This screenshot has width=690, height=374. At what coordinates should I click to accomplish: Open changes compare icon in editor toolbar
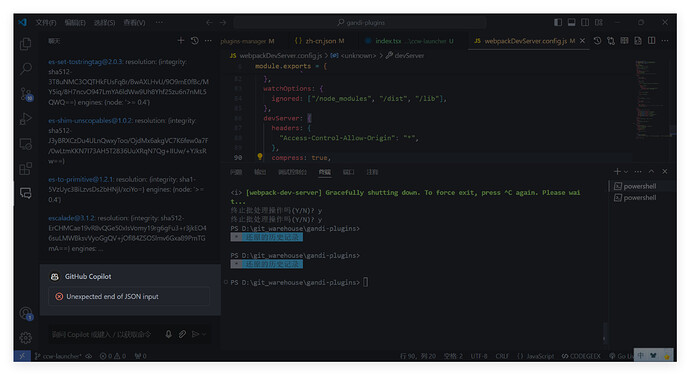click(611, 40)
